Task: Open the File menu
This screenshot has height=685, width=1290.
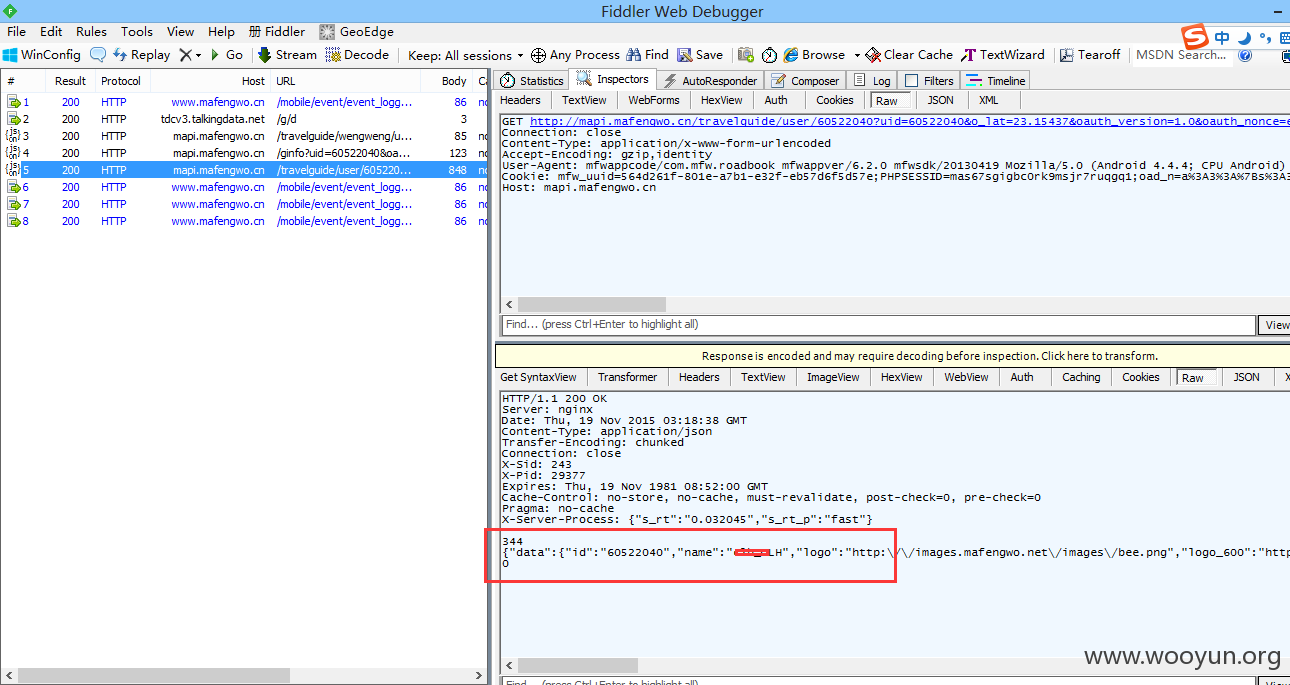Action: tap(16, 32)
